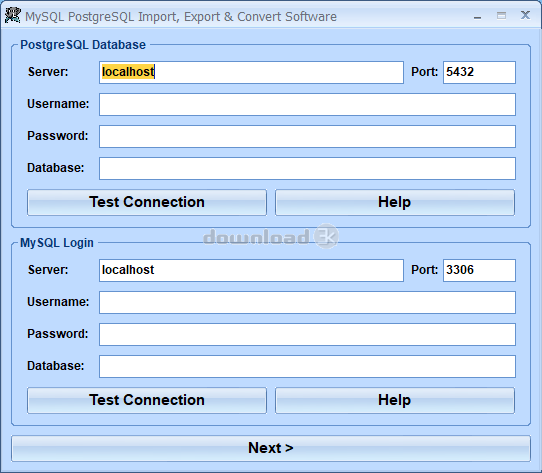The height and width of the screenshot is (473, 542).
Task: Click the MySQL Port field showing 3306
Action: 479,270
